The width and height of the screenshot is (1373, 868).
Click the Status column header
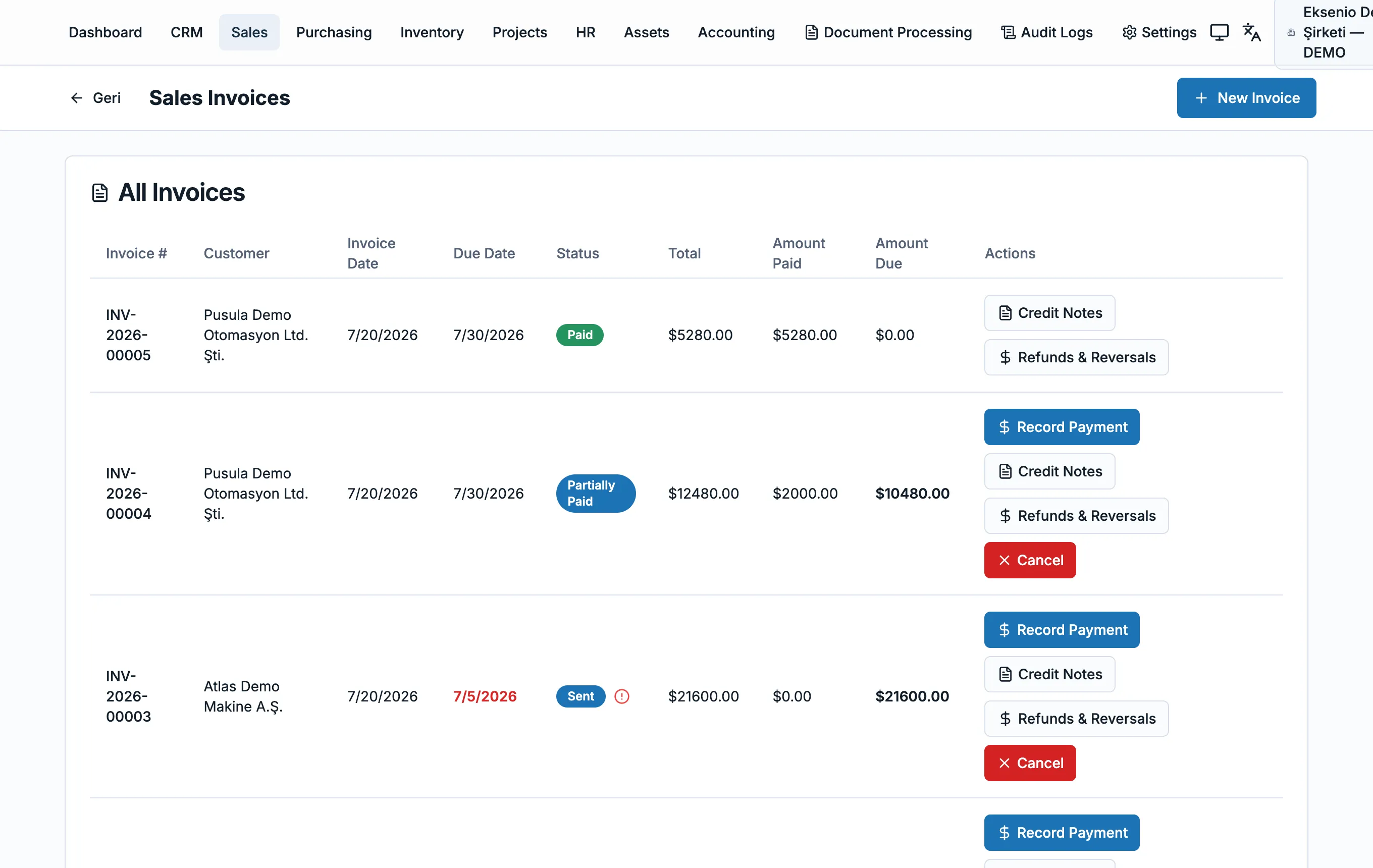point(577,253)
